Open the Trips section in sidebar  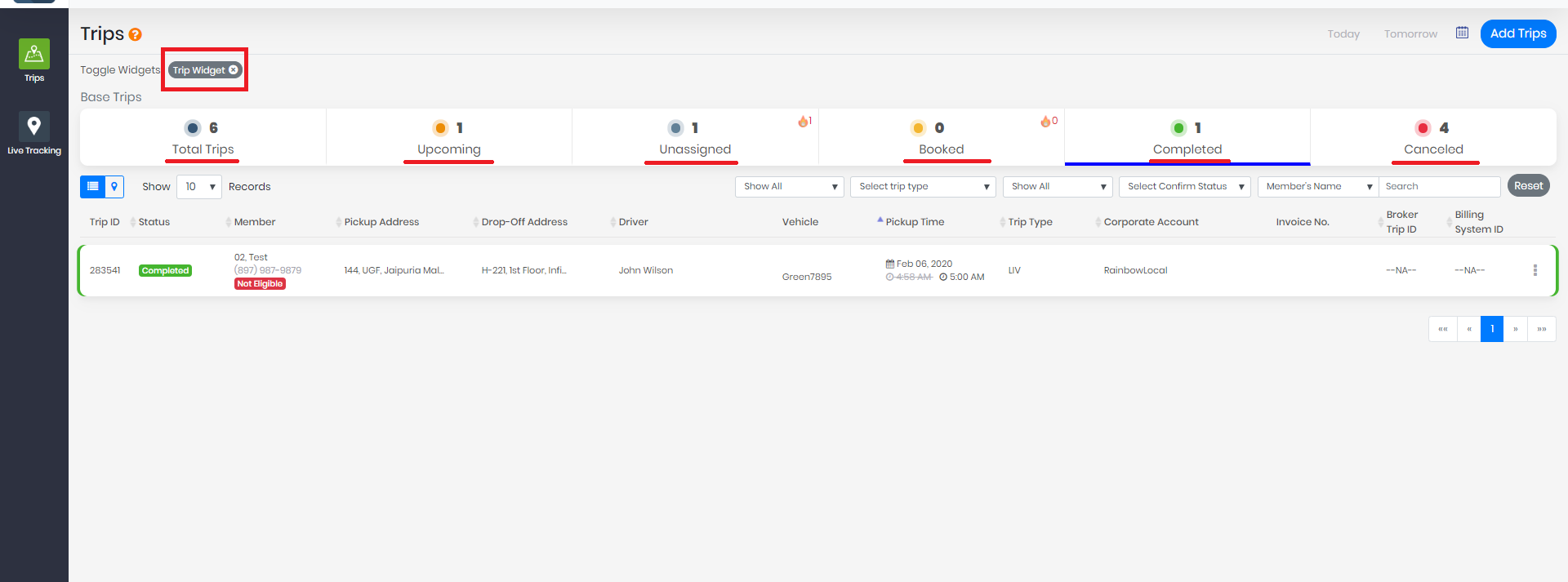pyautogui.click(x=34, y=60)
